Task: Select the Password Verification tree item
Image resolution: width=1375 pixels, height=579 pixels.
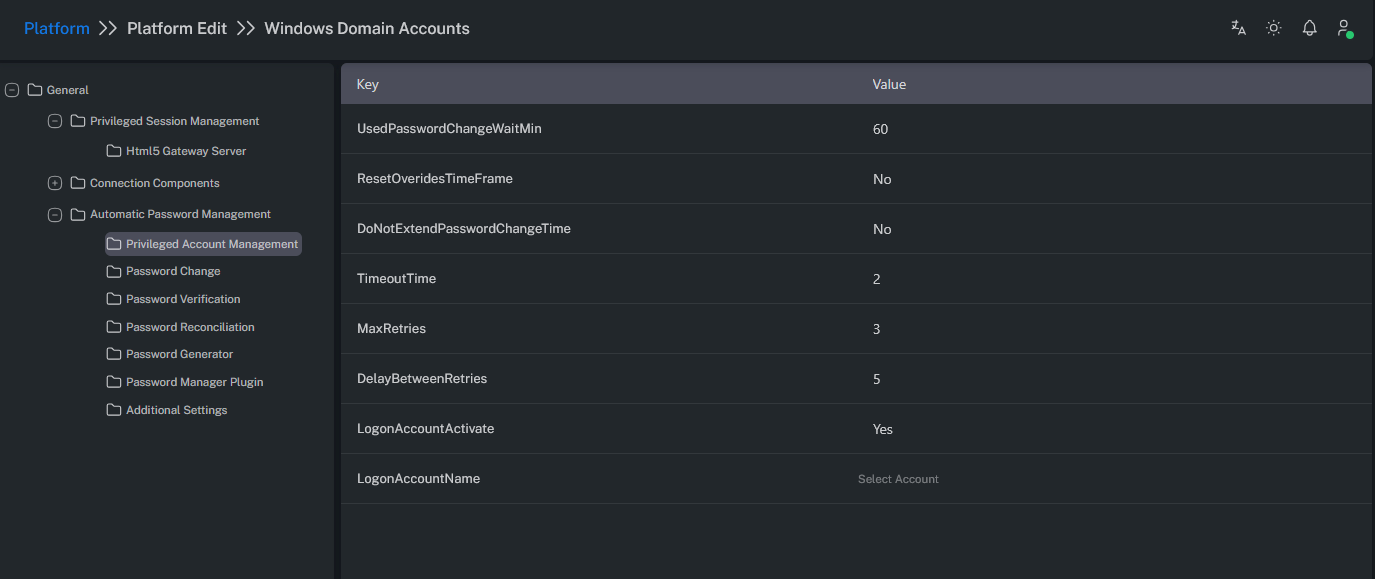Action: (x=183, y=299)
